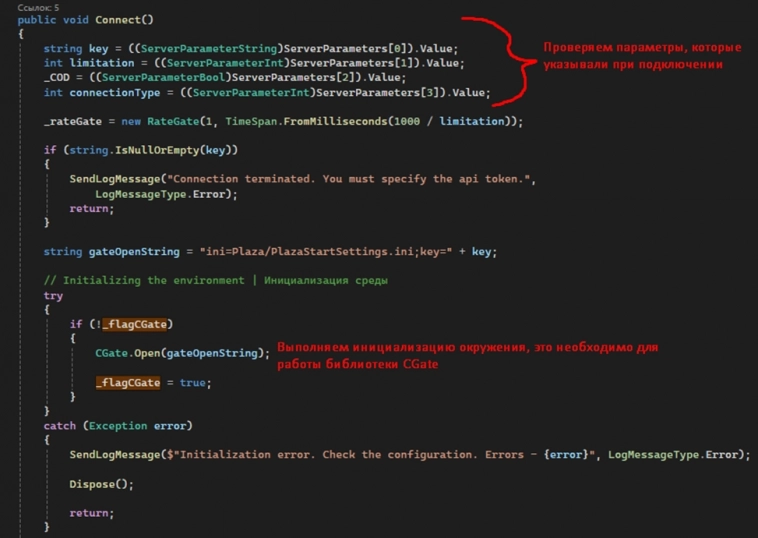Click the FromMilliseconds method call
This screenshot has width=758, height=538.
tap(335, 121)
